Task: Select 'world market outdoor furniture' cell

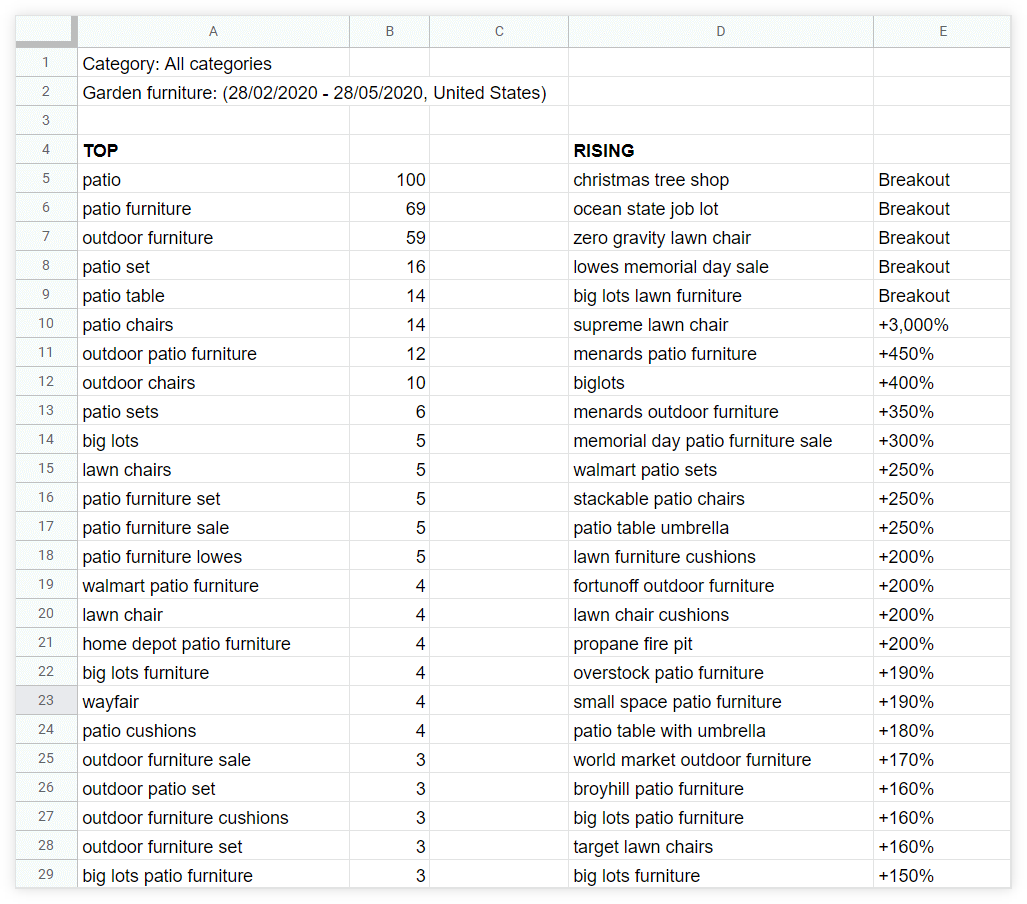Action: 720,759
